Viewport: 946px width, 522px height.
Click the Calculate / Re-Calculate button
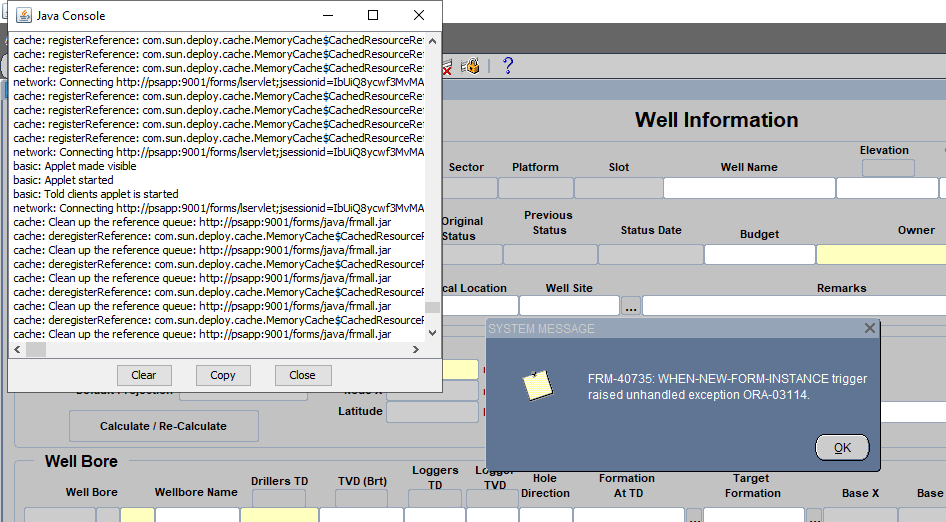163,426
